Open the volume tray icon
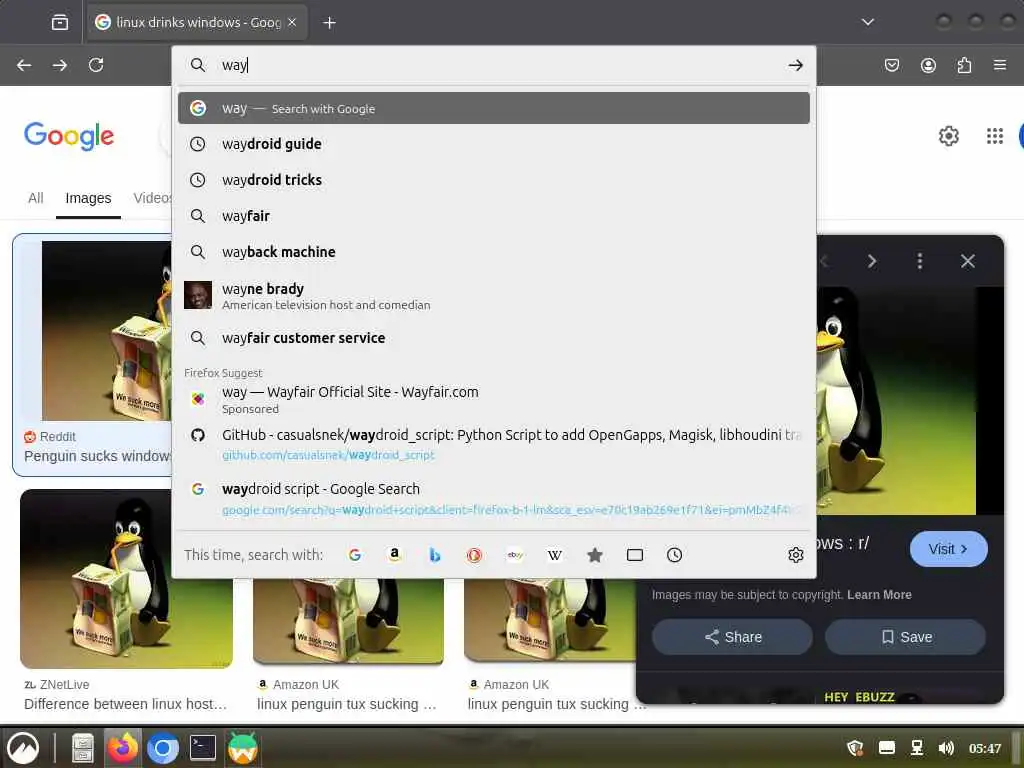The height and width of the screenshot is (768, 1024). (946, 748)
